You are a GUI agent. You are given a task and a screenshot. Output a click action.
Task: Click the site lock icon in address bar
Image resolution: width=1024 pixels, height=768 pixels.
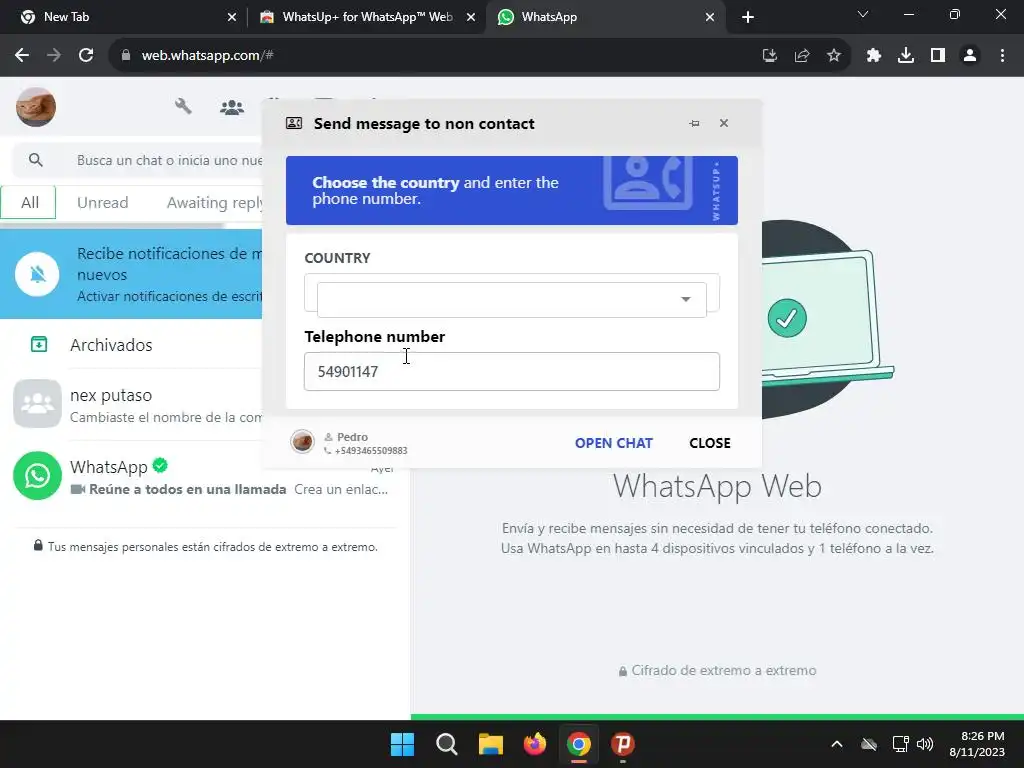point(126,56)
